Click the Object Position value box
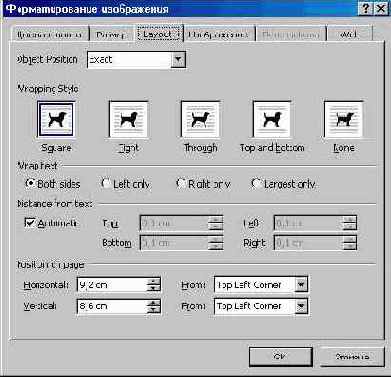Viewport: 391px width, 377px height. pos(129,60)
